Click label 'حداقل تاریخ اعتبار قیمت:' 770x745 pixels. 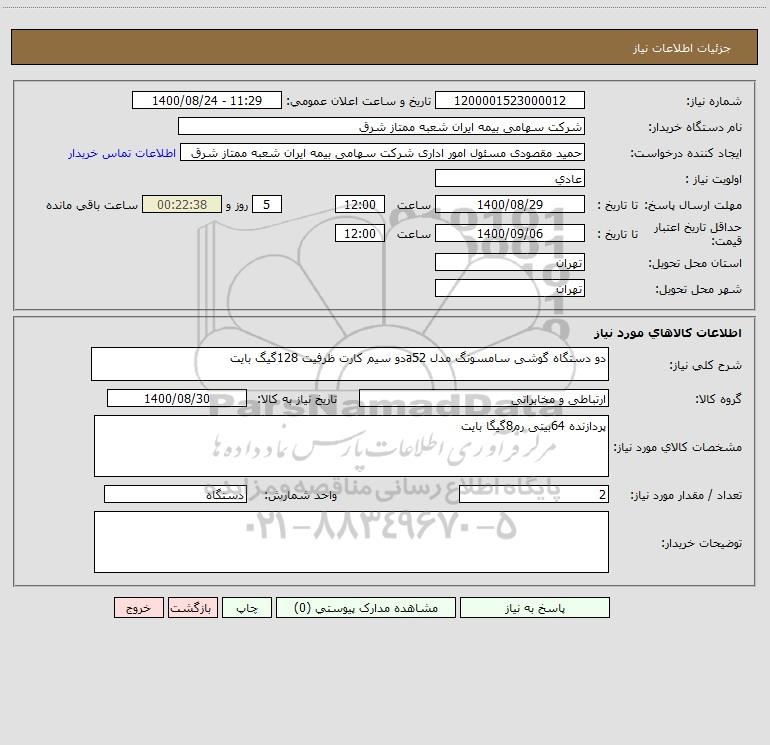(x=697, y=234)
